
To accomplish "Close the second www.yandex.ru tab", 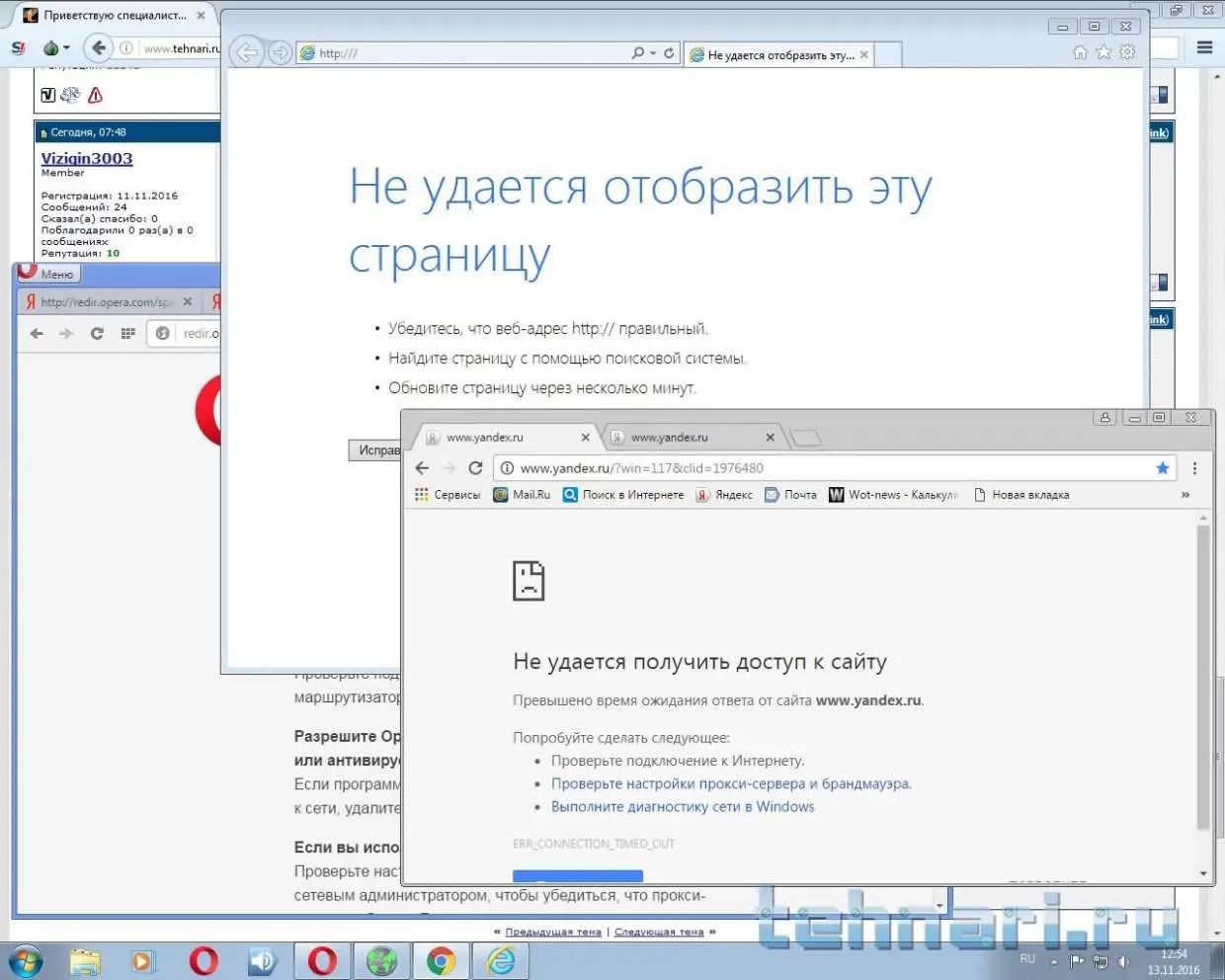I will coord(771,438).
